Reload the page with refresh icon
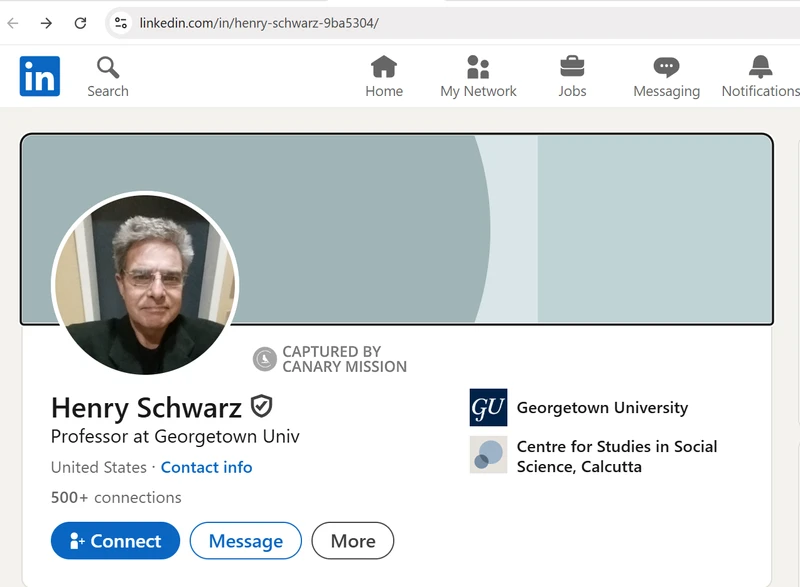Screen dimensions: 800x587 [x=80, y=23]
